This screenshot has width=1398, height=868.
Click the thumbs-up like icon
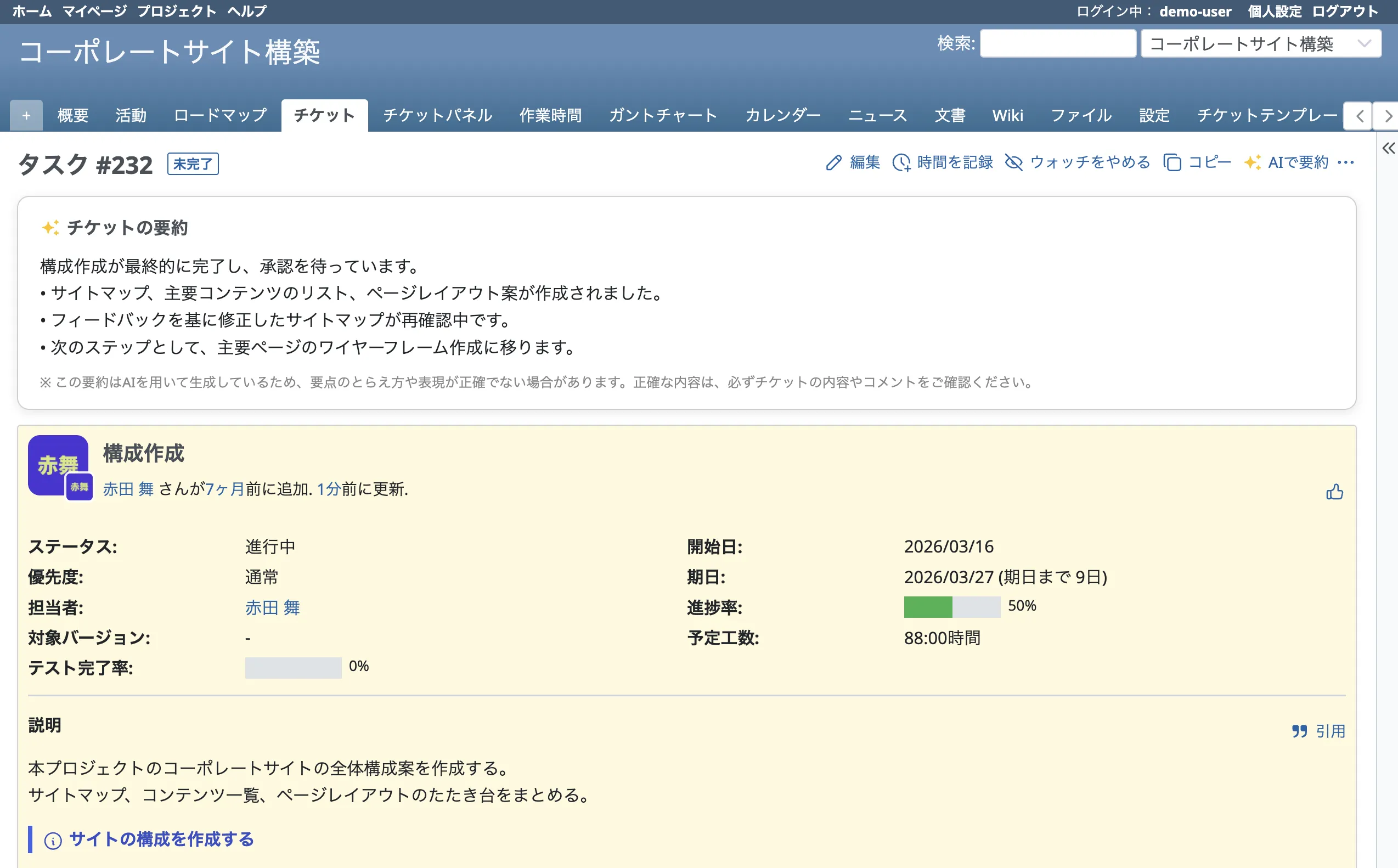tap(1334, 492)
